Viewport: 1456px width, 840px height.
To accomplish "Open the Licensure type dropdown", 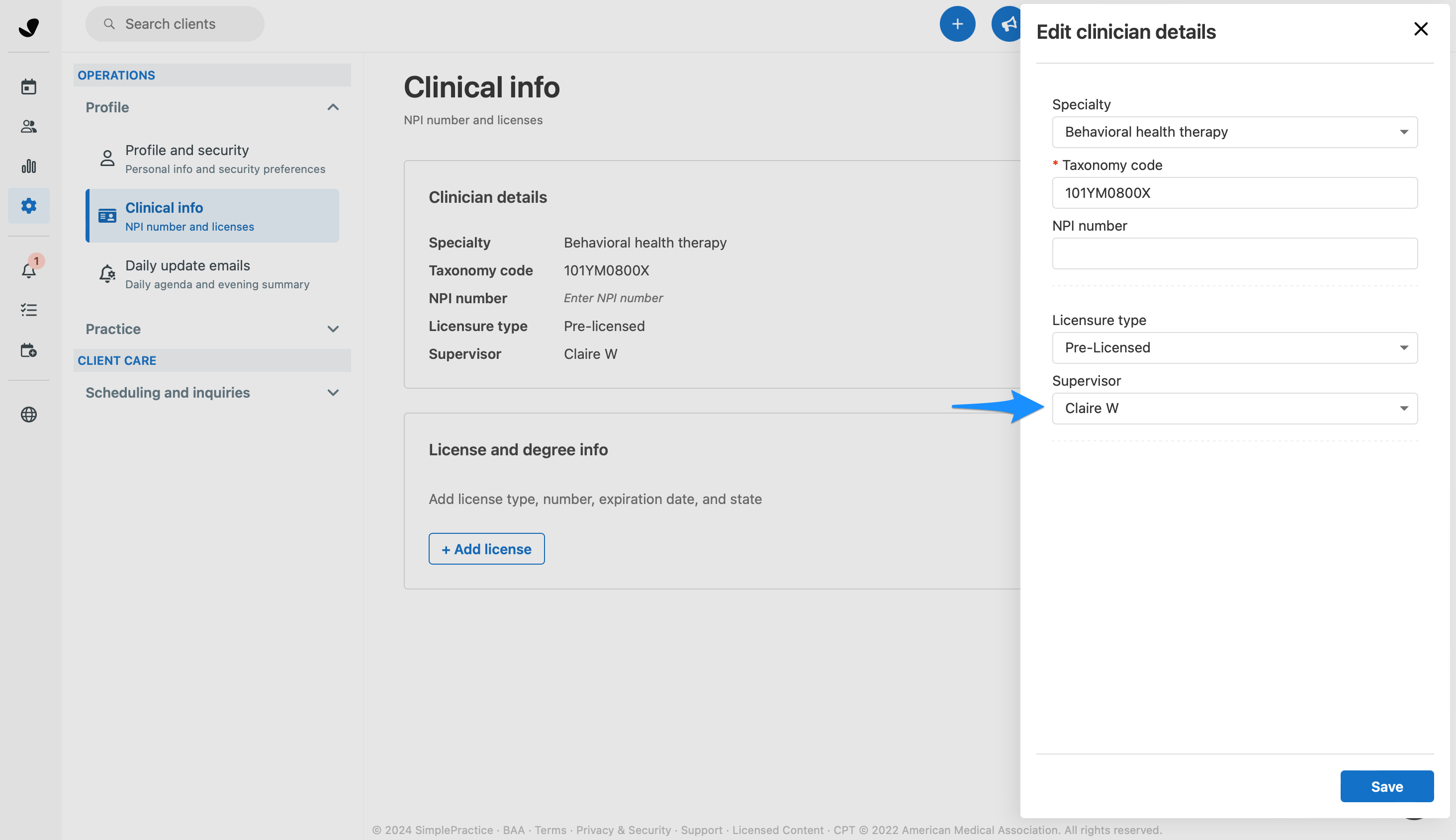I will [1234, 347].
